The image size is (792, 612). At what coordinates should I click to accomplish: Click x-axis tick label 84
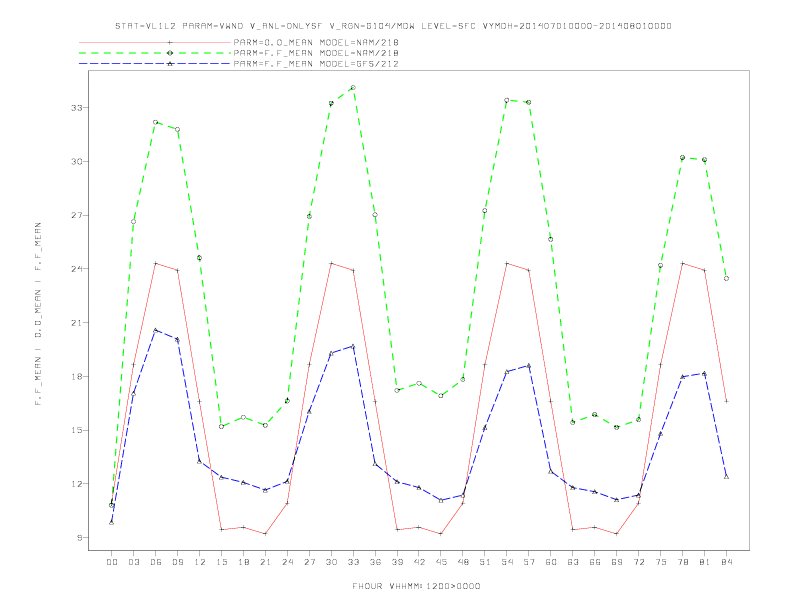coord(727,562)
